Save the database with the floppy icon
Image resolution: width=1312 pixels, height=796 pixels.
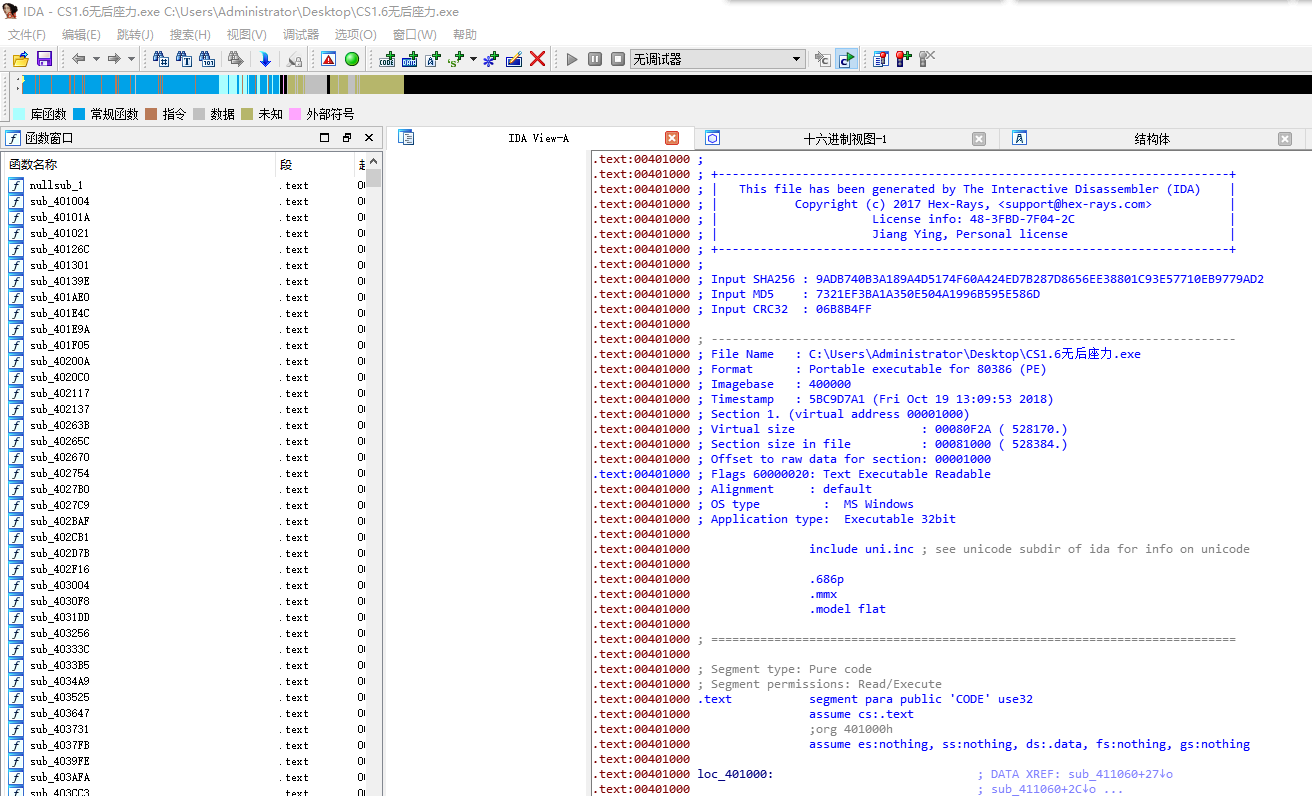(44, 59)
